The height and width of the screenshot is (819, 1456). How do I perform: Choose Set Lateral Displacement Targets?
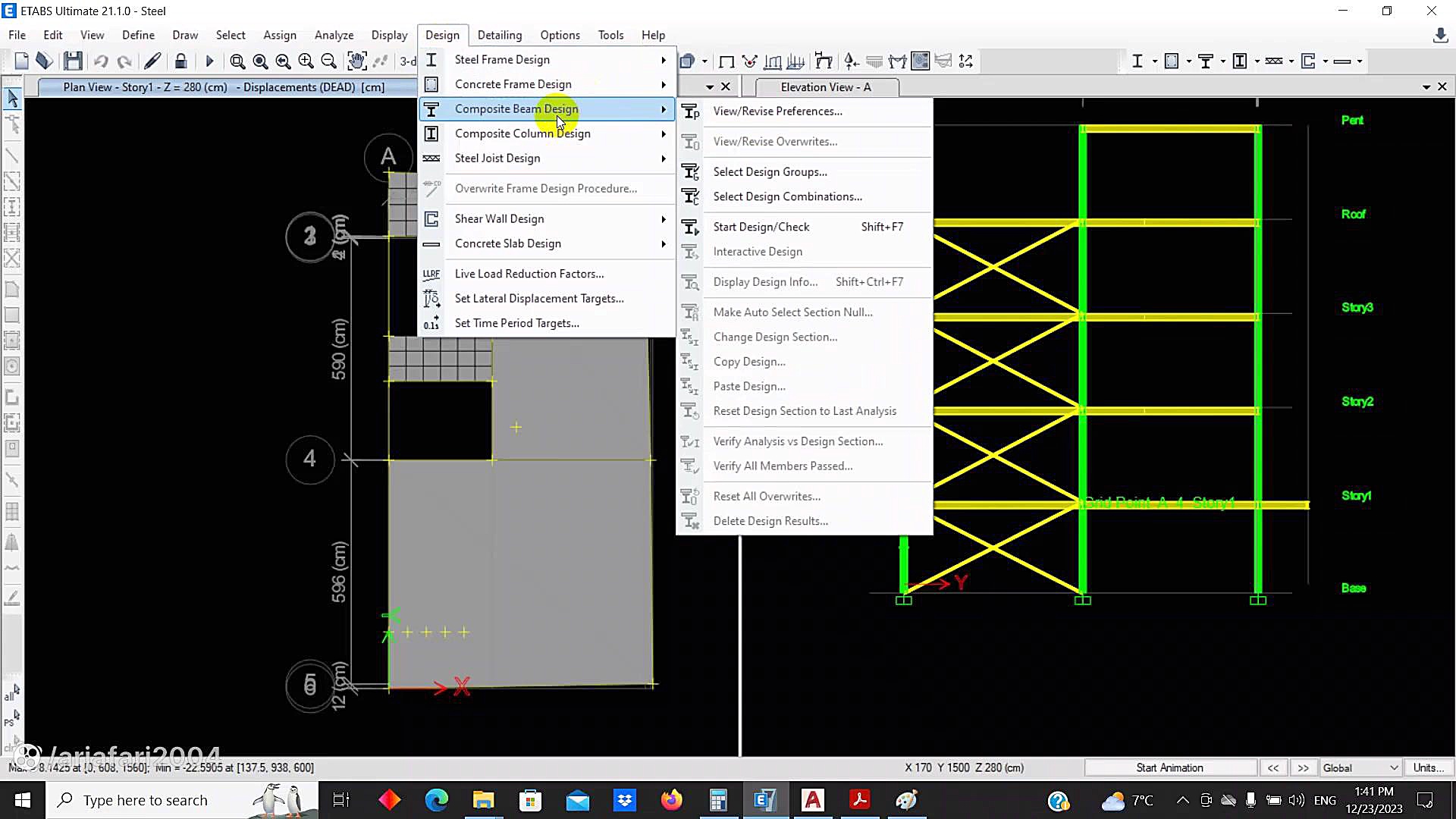click(546, 298)
